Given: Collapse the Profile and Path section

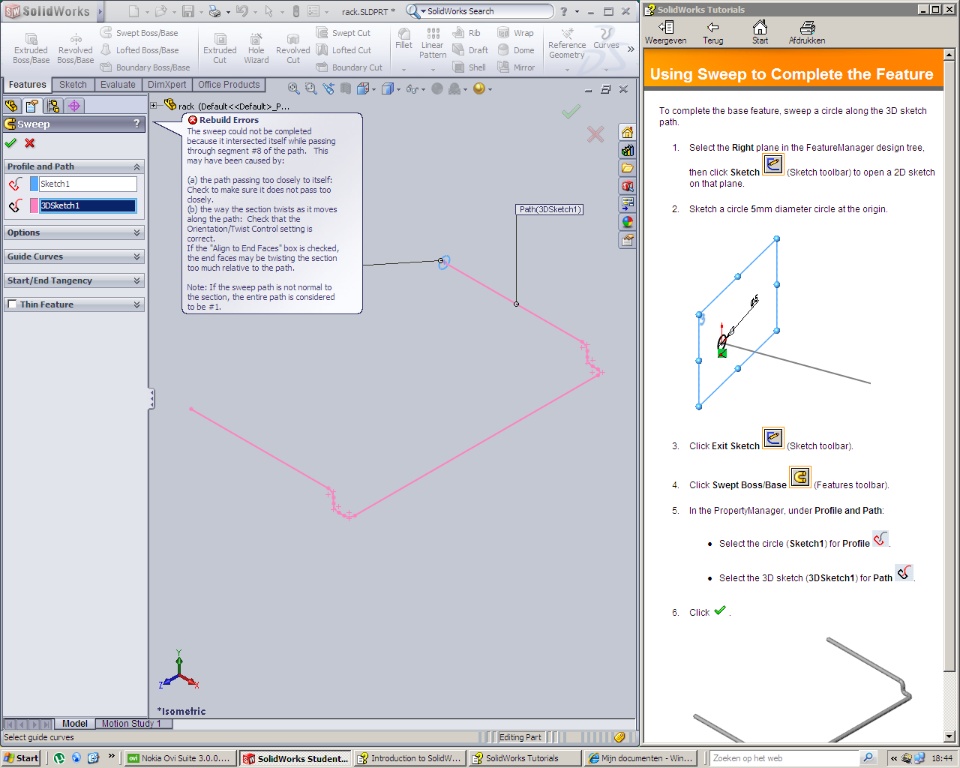Looking at the screenshot, I should coord(137,167).
